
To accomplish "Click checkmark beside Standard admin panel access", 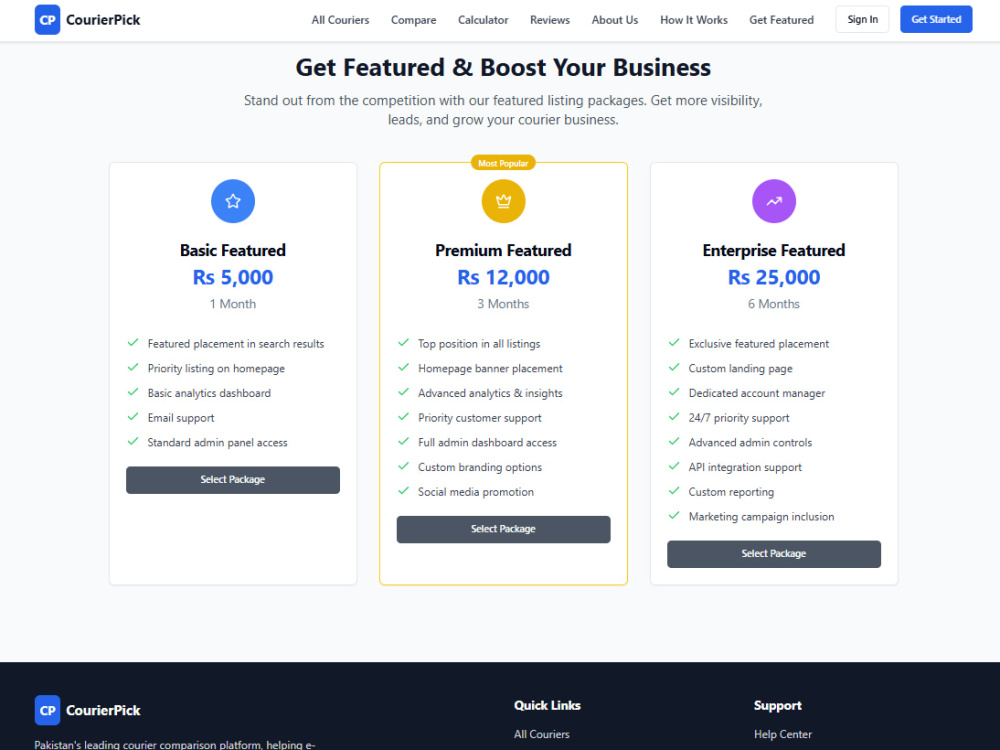I will (133, 442).
